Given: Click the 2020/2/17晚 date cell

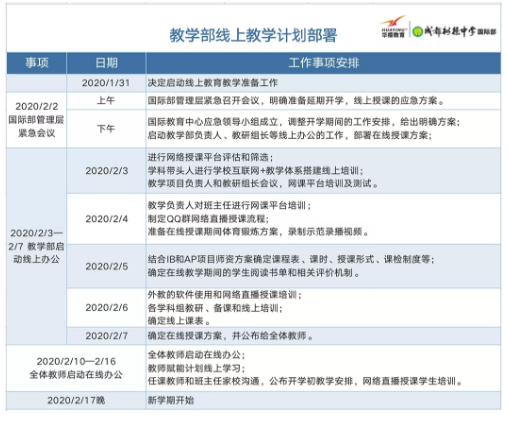Looking at the screenshot, I should (76, 400).
